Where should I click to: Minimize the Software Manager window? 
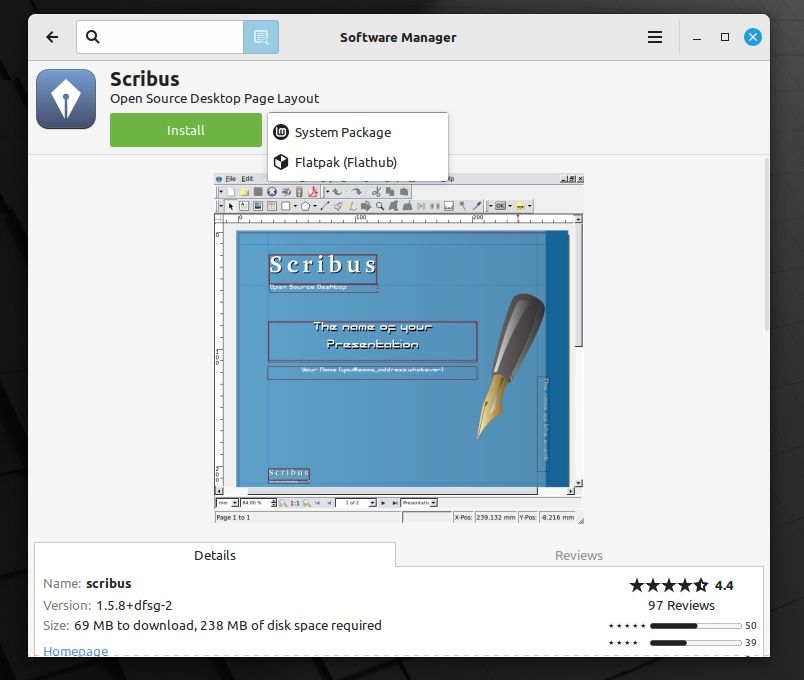tap(697, 37)
